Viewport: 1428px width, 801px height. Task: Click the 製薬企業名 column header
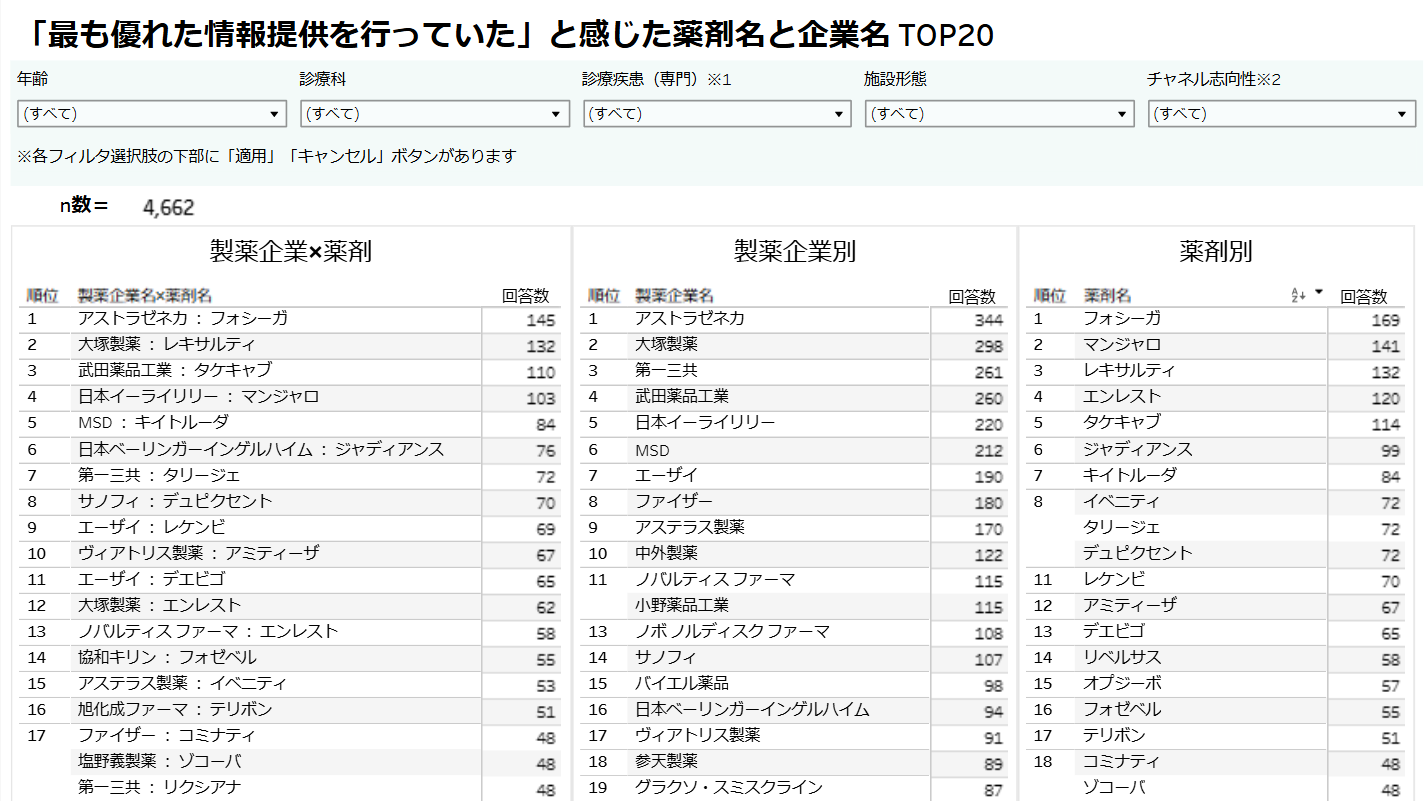(674, 296)
